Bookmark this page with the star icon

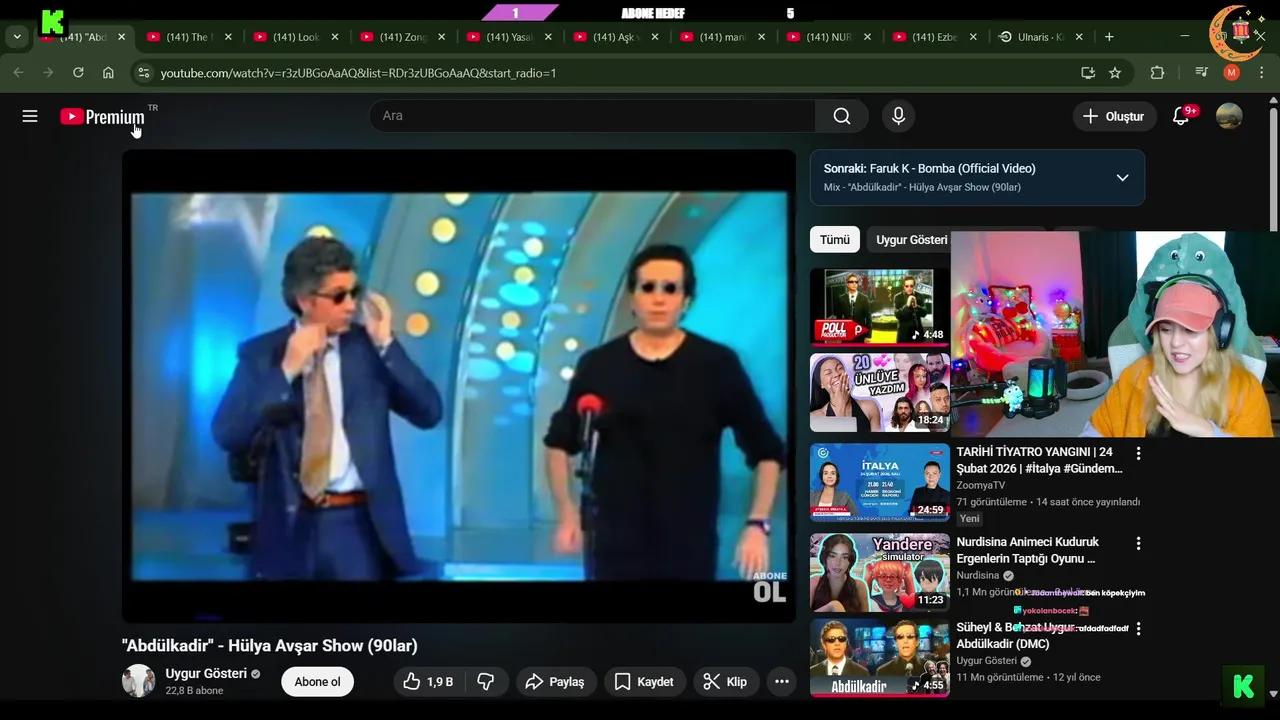tap(1115, 73)
